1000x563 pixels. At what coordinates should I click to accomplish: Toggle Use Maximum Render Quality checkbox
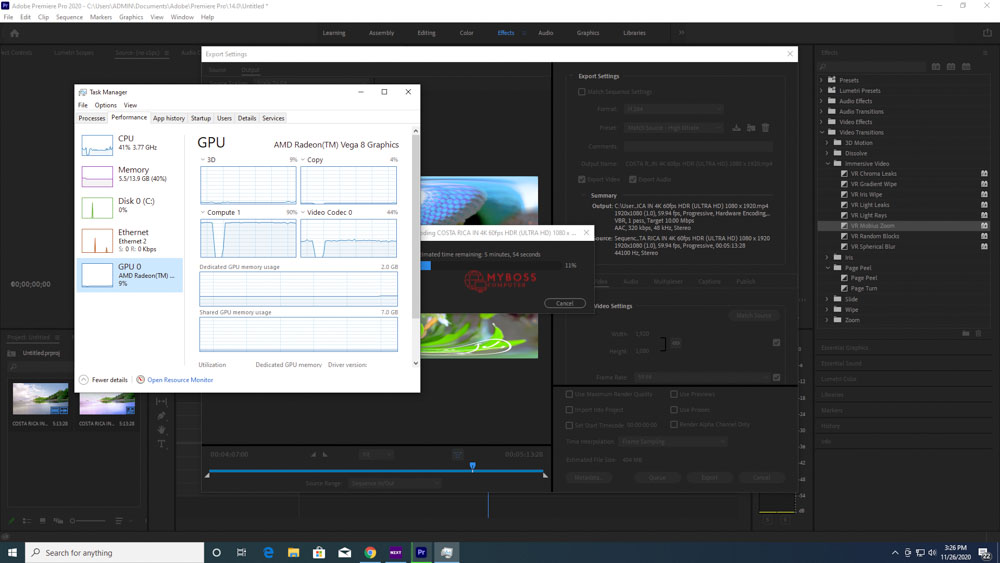[x=570, y=394]
